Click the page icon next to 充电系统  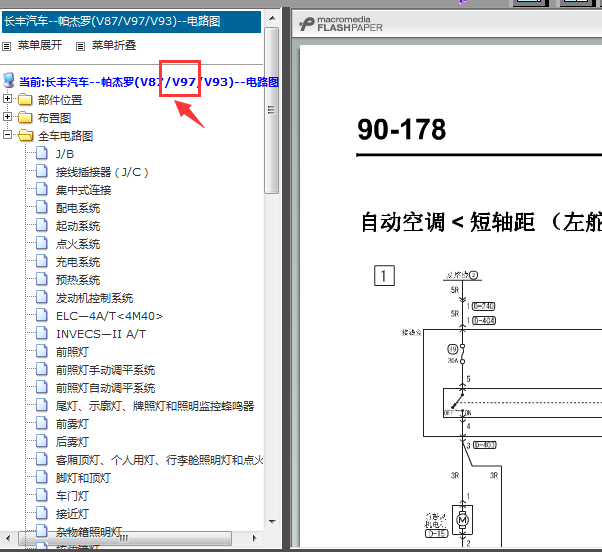(x=42, y=261)
